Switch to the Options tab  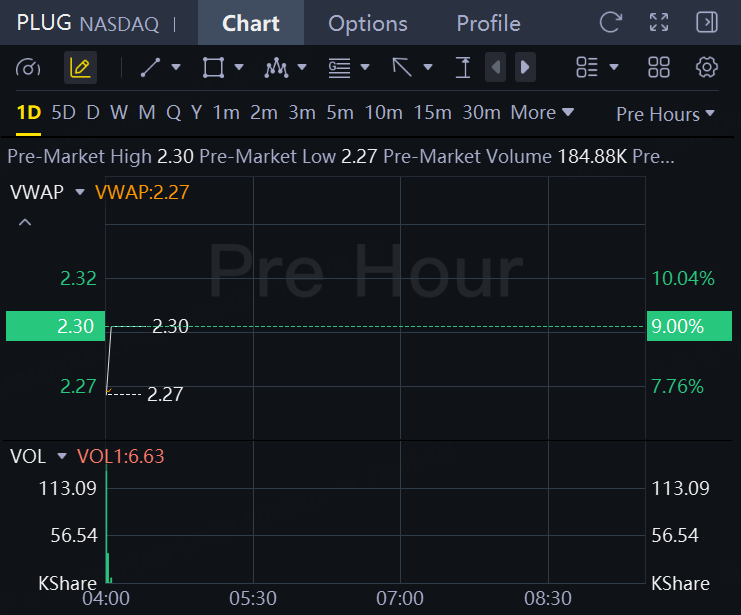(368, 23)
